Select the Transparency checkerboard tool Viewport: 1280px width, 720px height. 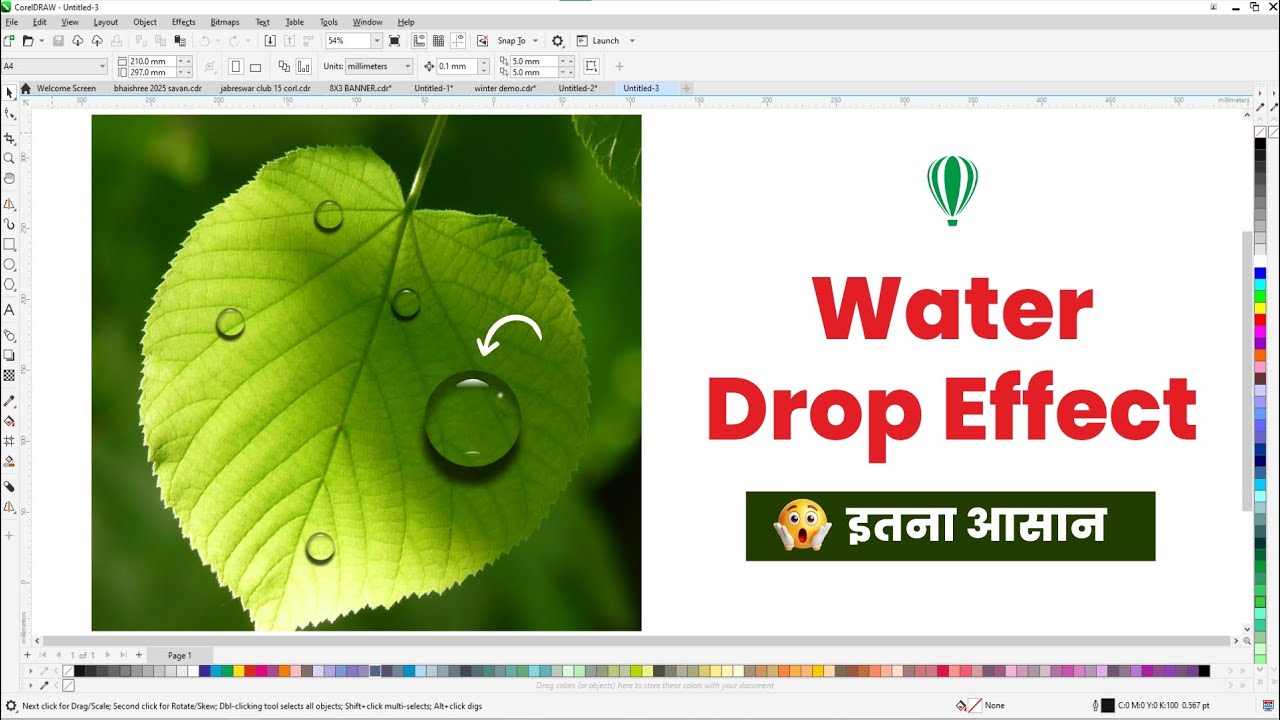[10, 375]
